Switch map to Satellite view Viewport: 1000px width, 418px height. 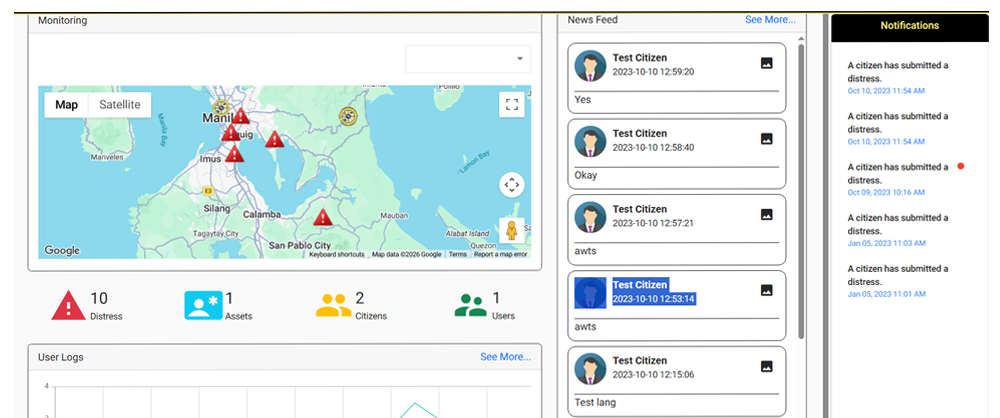tap(120, 105)
